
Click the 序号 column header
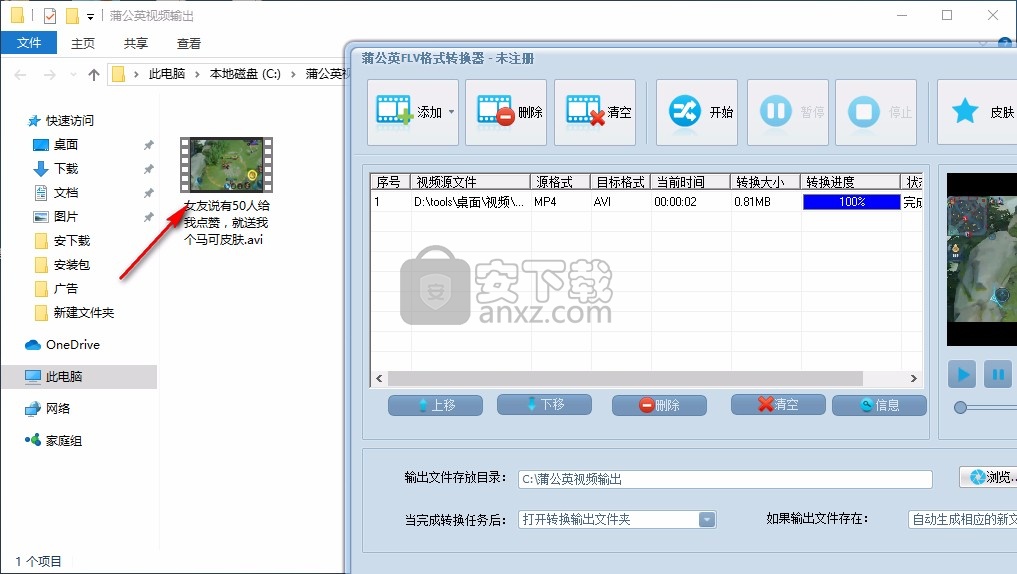coord(390,182)
